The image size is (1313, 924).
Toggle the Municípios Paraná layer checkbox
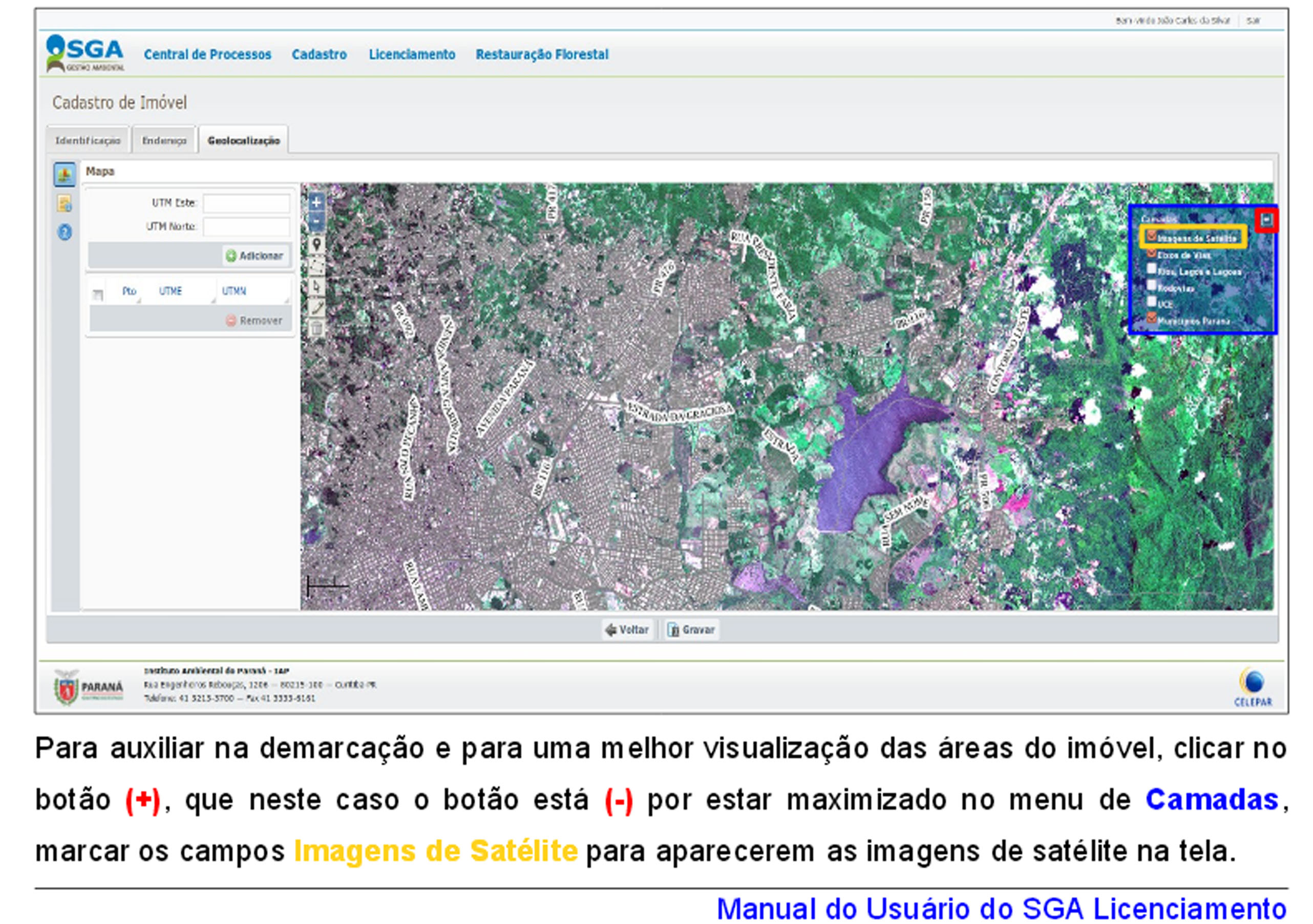[x=1151, y=318]
